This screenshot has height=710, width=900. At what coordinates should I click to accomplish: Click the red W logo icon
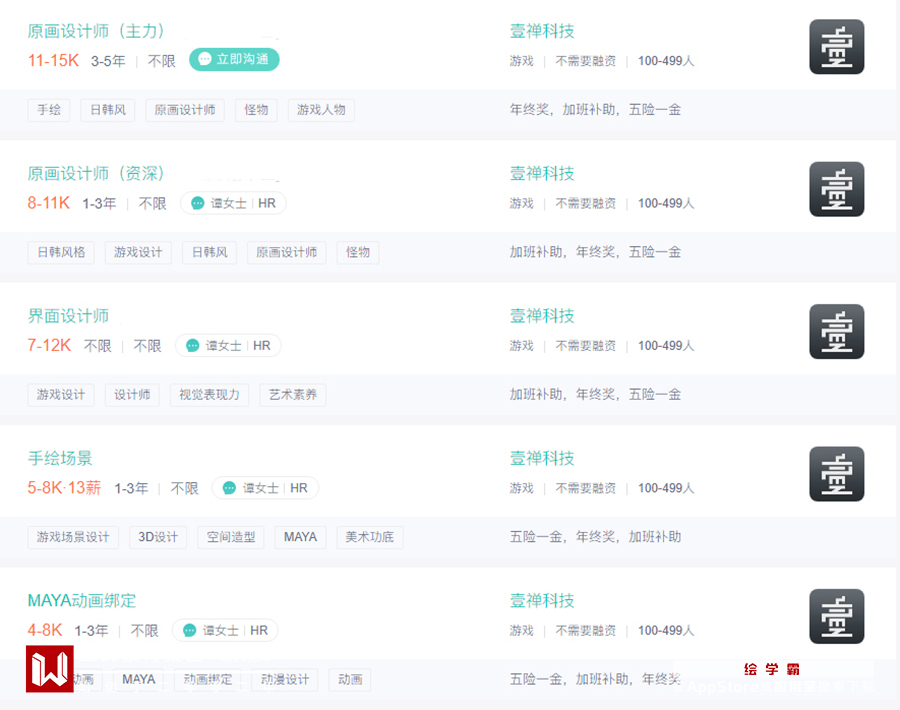pos(50,669)
